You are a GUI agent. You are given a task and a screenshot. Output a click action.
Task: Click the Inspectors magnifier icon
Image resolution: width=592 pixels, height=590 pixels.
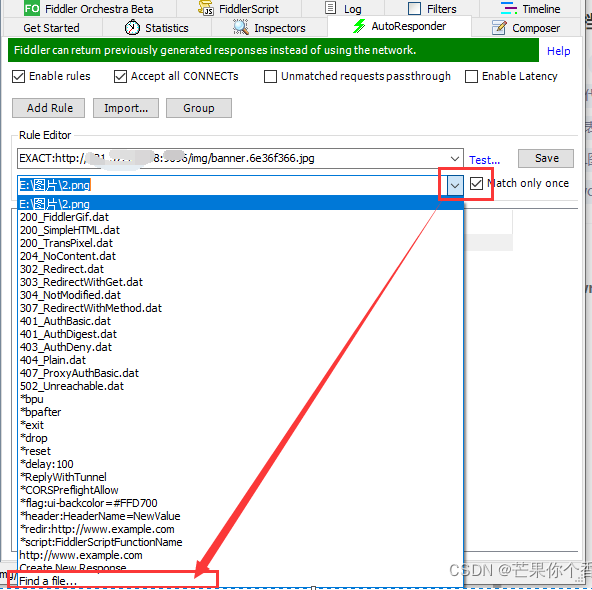click(x=240, y=27)
